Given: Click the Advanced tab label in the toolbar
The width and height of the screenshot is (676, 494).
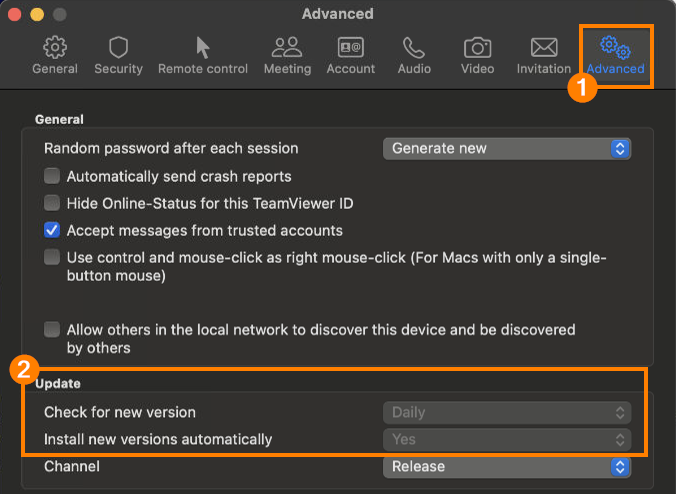Looking at the screenshot, I should coord(615,69).
